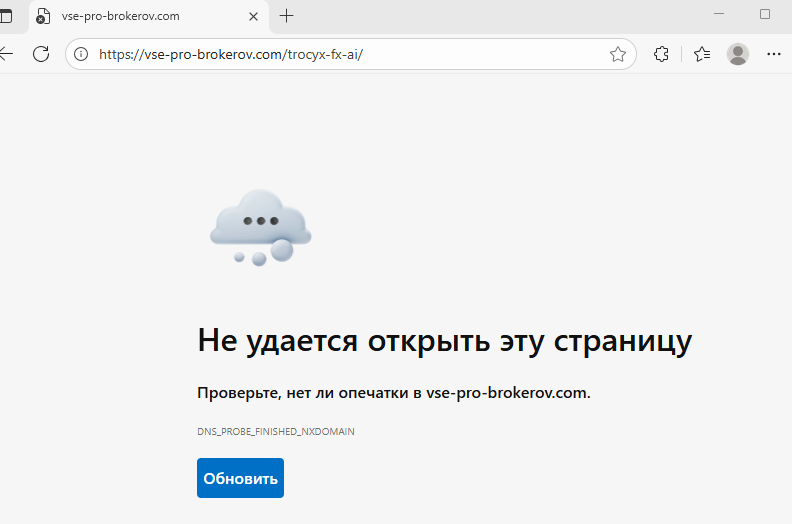Click the error cloud illustration
Screen dimensions: 792x524
260,226
